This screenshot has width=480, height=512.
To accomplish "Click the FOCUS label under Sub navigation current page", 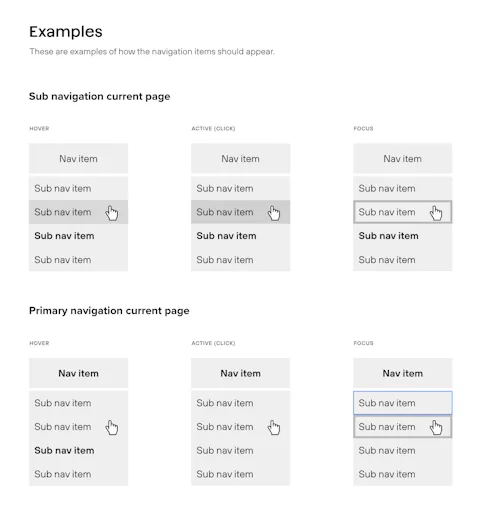I will tap(363, 128).
